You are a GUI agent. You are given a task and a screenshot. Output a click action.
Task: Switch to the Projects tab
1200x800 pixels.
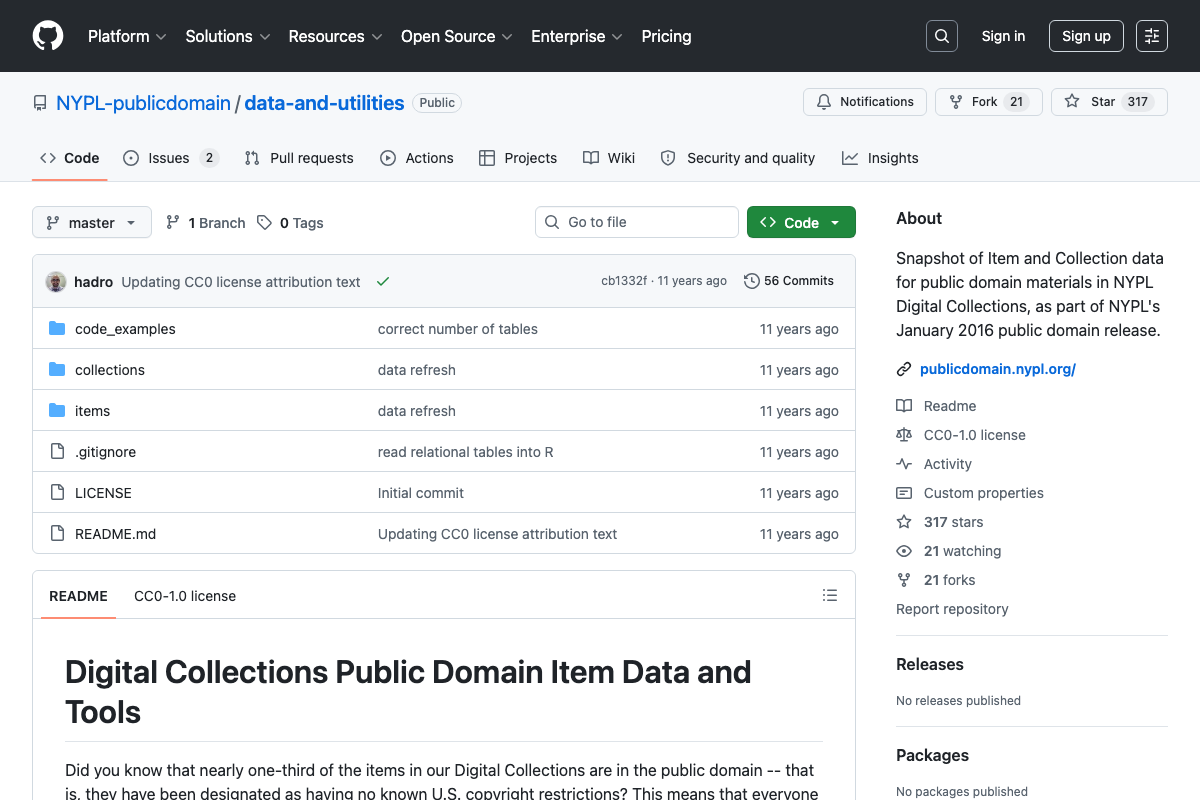click(518, 158)
